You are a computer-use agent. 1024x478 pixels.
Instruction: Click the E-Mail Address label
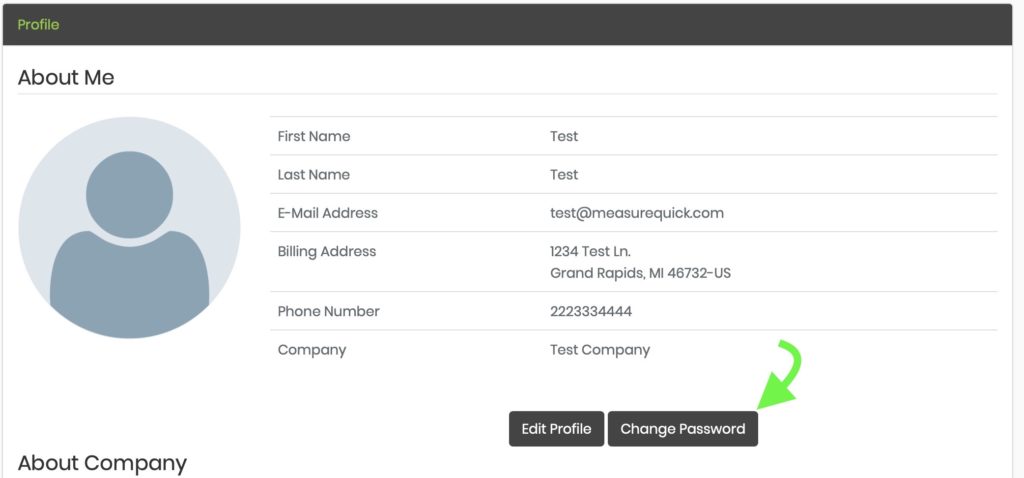click(328, 213)
